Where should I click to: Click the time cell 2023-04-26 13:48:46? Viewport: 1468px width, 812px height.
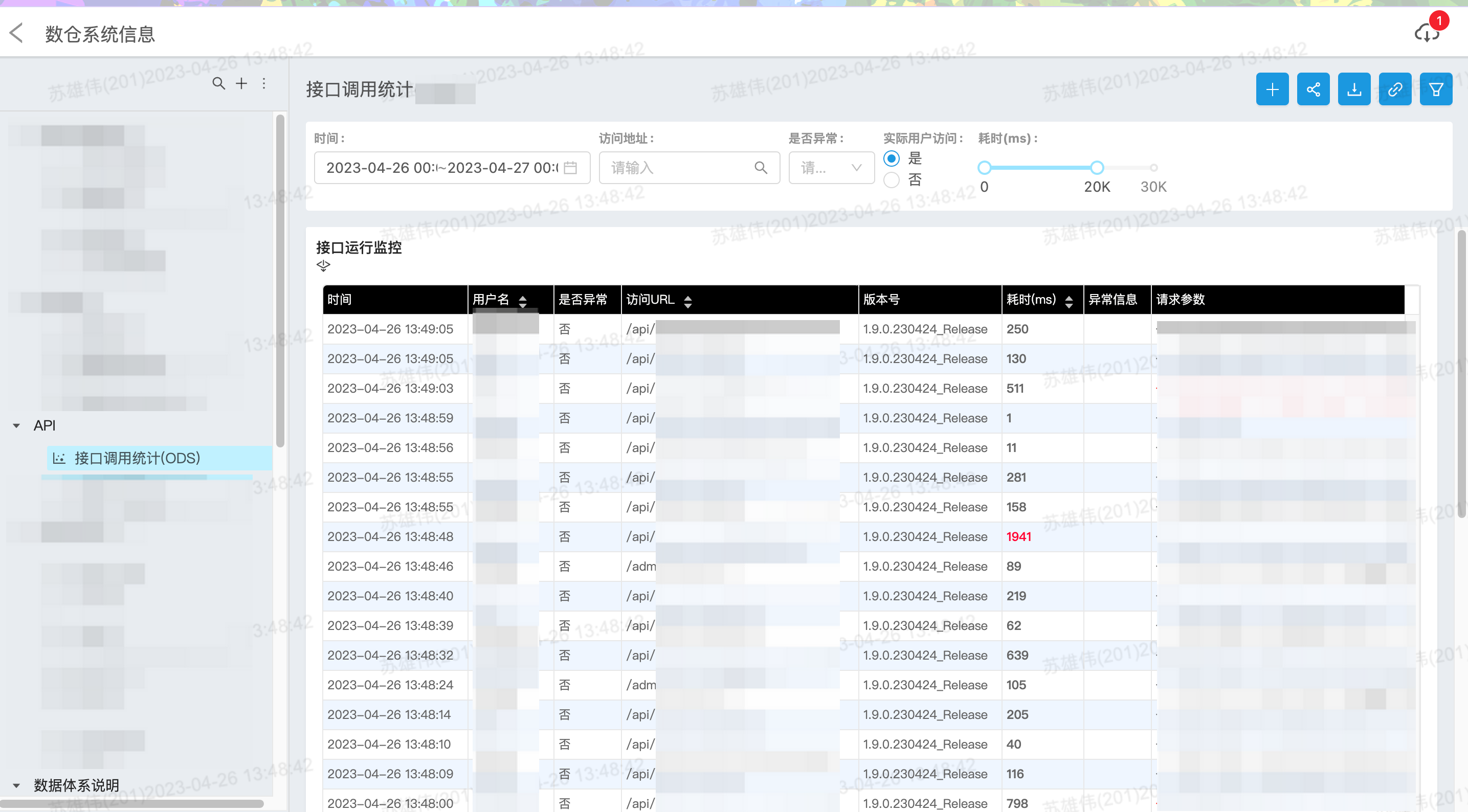pos(390,567)
